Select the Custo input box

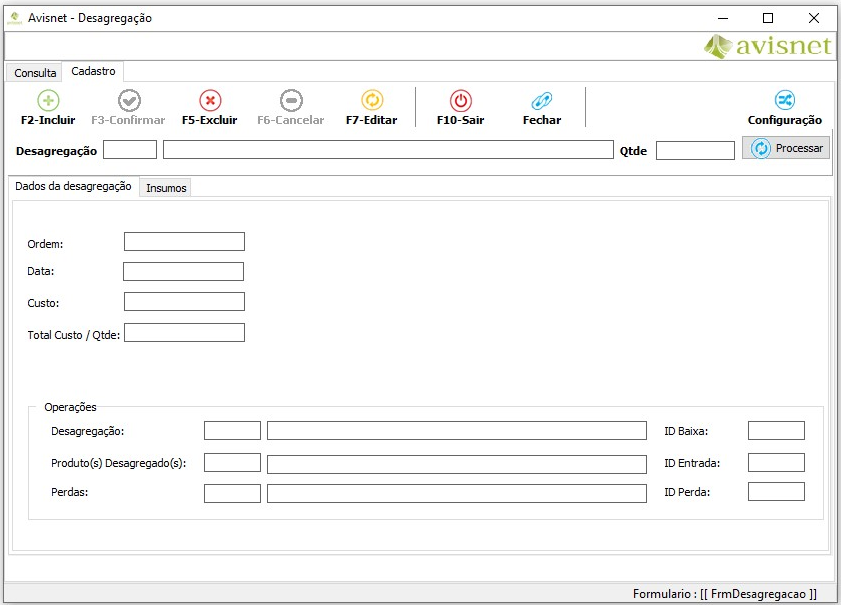pos(184,302)
